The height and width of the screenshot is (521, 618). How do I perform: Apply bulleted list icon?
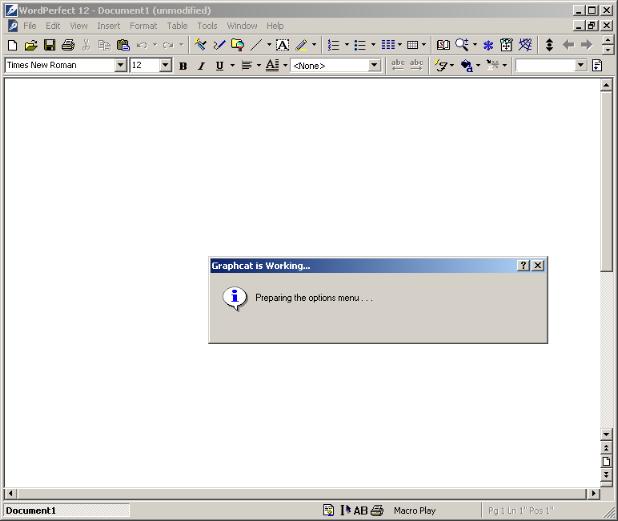(x=360, y=45)
